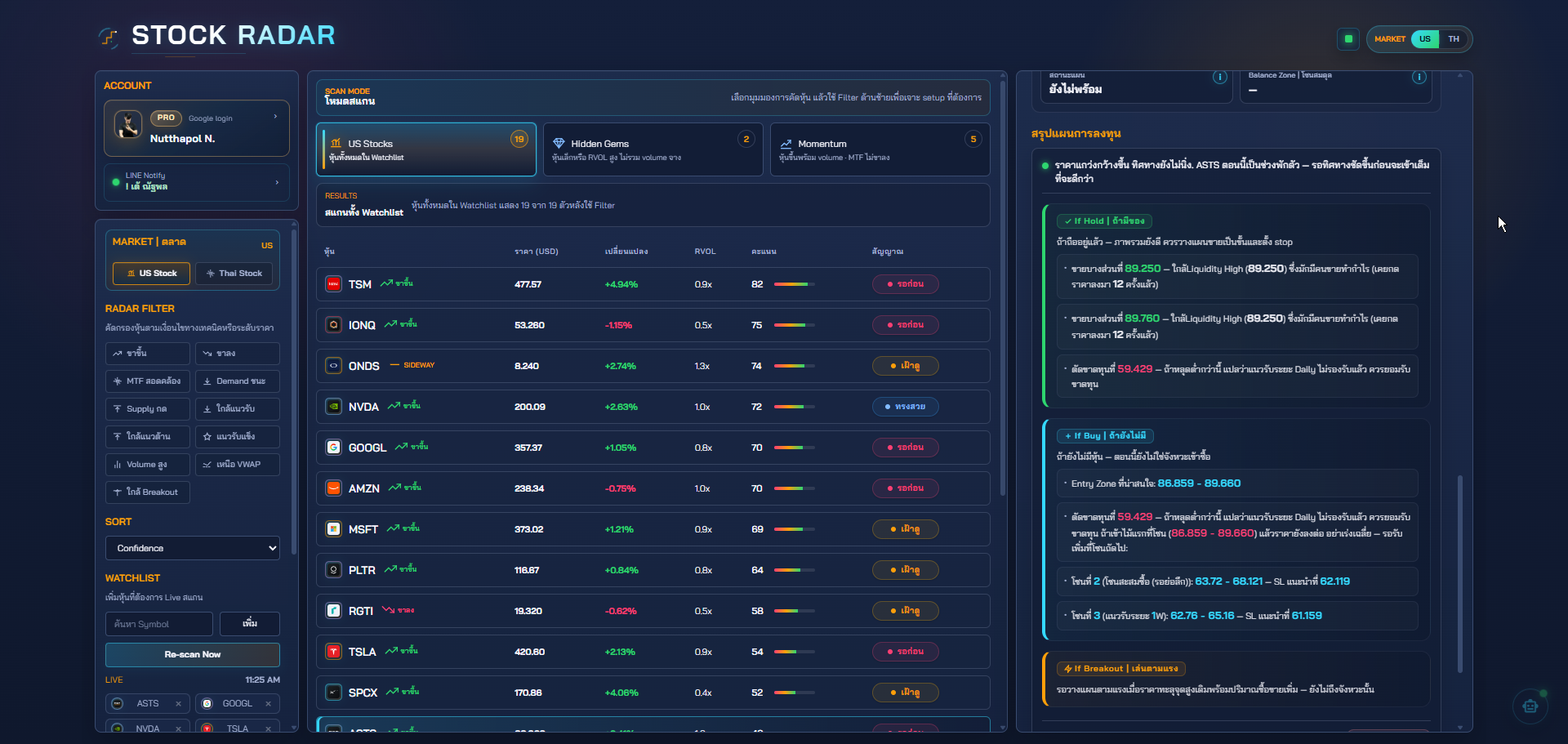Click the NVDA confidence score bar
Viewport: 1568px width, 744px height.
coord(795,407)
